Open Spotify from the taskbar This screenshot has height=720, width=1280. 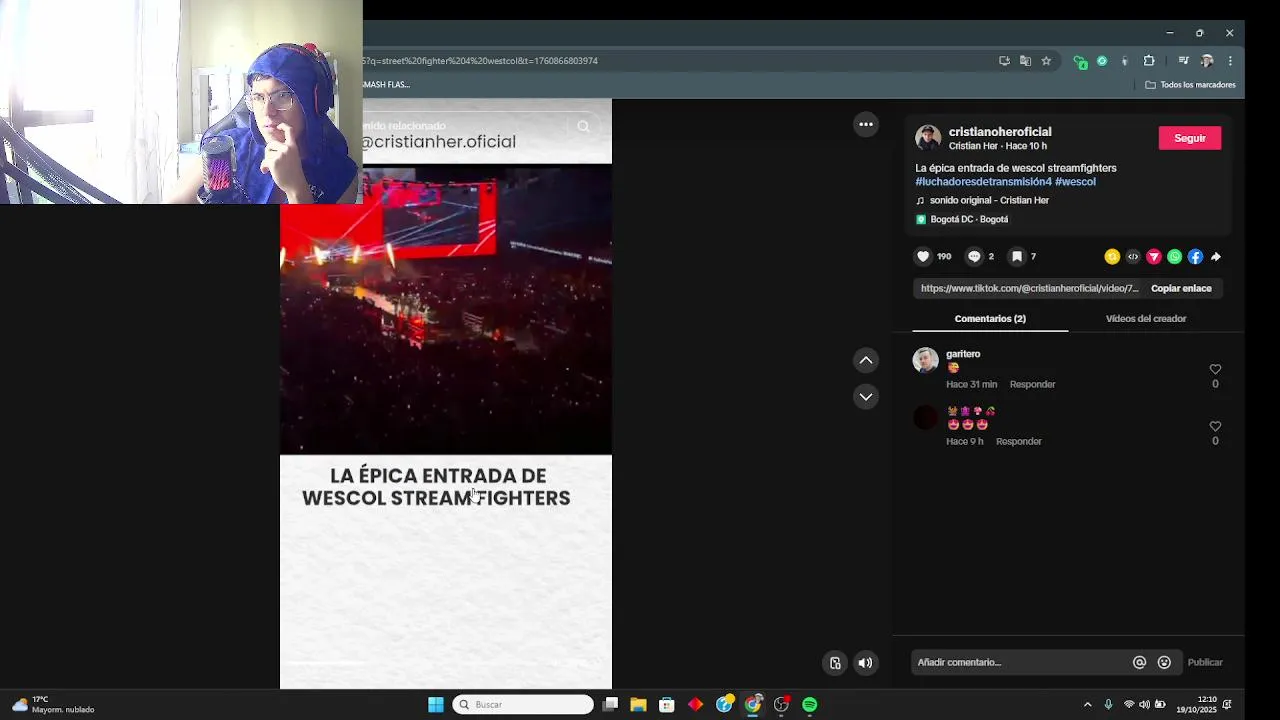pyautogui.click(x=810, y=705)
